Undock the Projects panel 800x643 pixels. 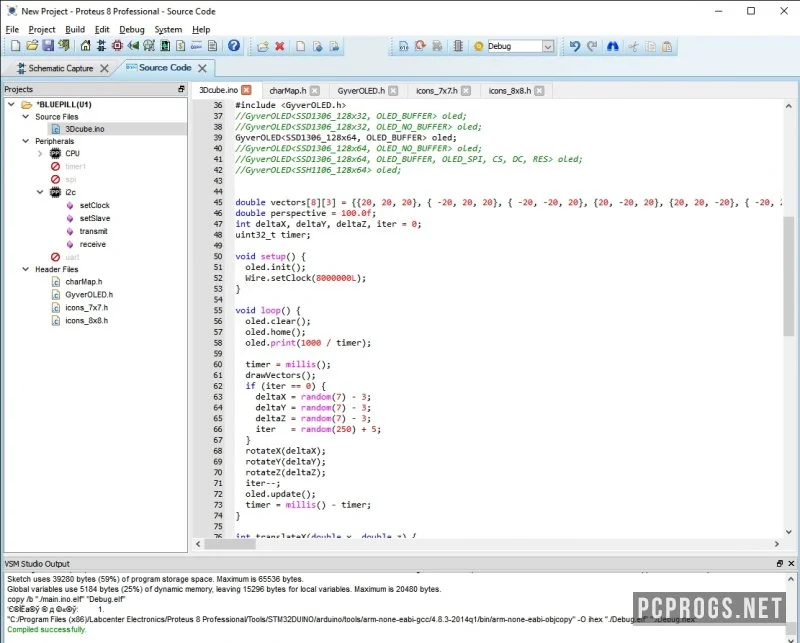[181, 89]
